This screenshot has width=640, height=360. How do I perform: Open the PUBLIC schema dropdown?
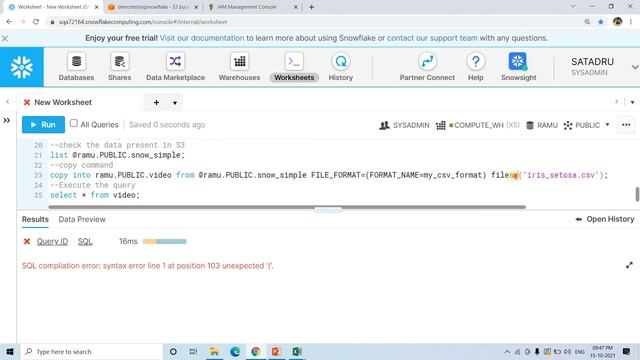tap(587, 125)
